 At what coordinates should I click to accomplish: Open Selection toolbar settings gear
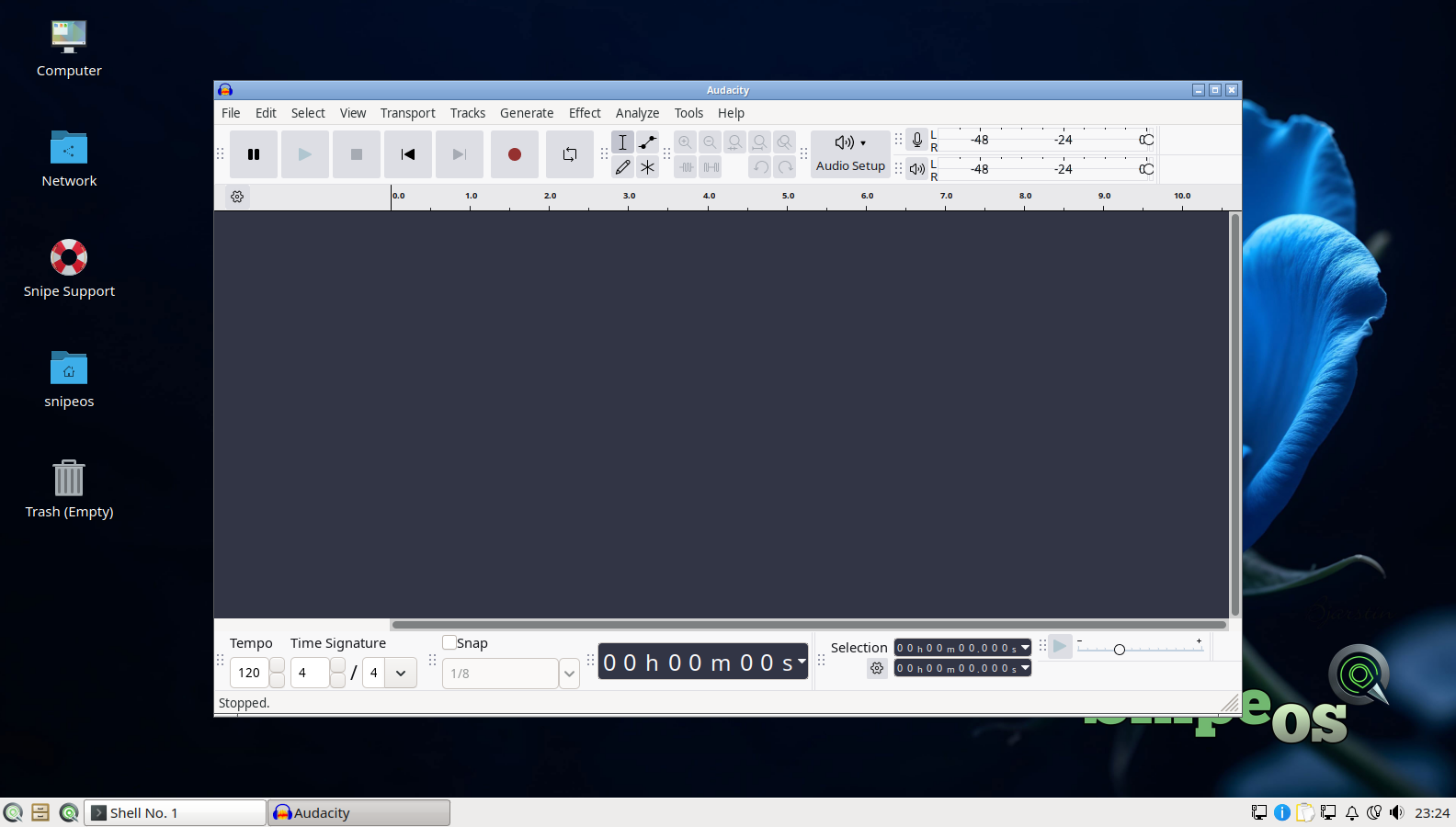point(877,668)
